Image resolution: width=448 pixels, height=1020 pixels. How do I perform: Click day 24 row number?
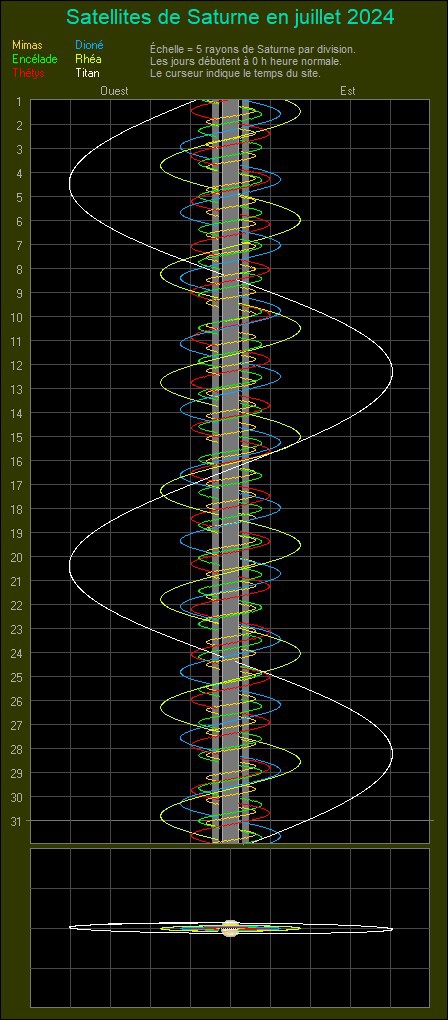click(x=17, y=653)
